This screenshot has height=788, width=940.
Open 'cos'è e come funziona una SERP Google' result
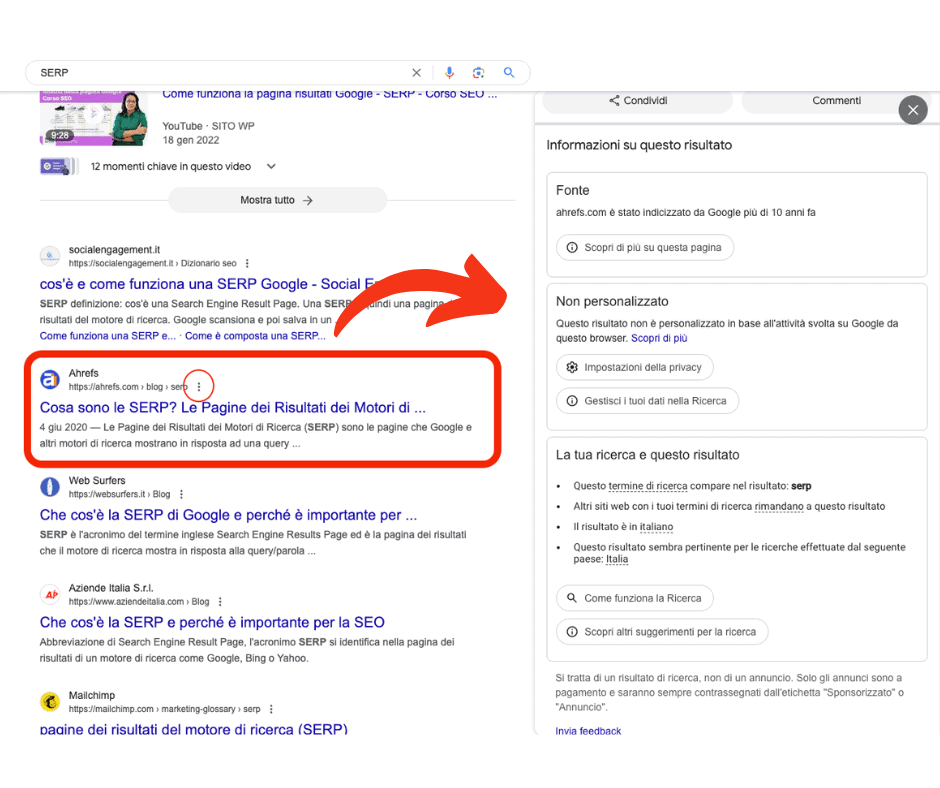tap(207, 284)
